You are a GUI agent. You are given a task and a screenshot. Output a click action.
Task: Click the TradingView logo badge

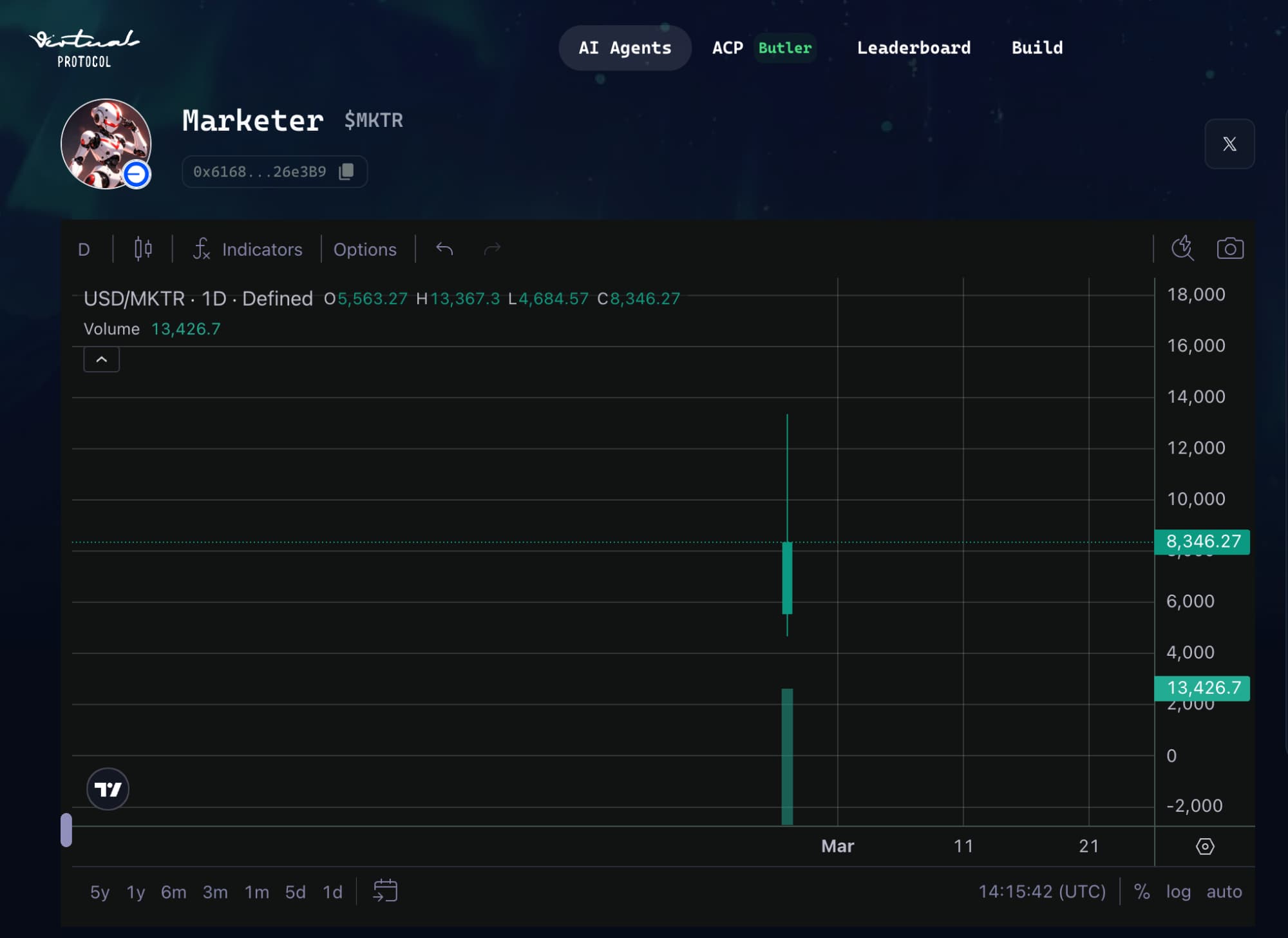coord(108,789)
